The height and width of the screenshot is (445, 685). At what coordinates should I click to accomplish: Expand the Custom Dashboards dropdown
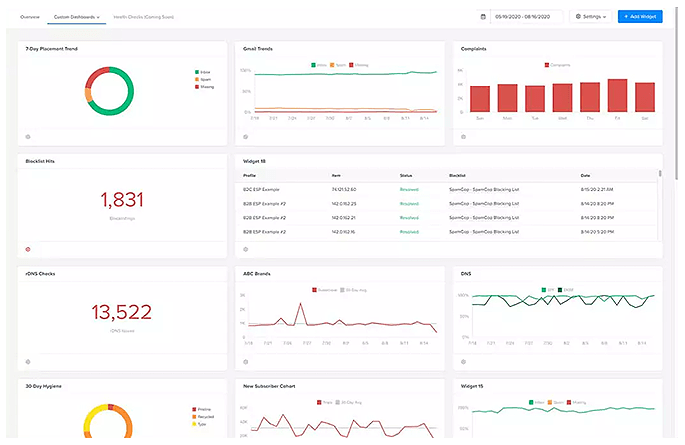(x=79, y=17)
